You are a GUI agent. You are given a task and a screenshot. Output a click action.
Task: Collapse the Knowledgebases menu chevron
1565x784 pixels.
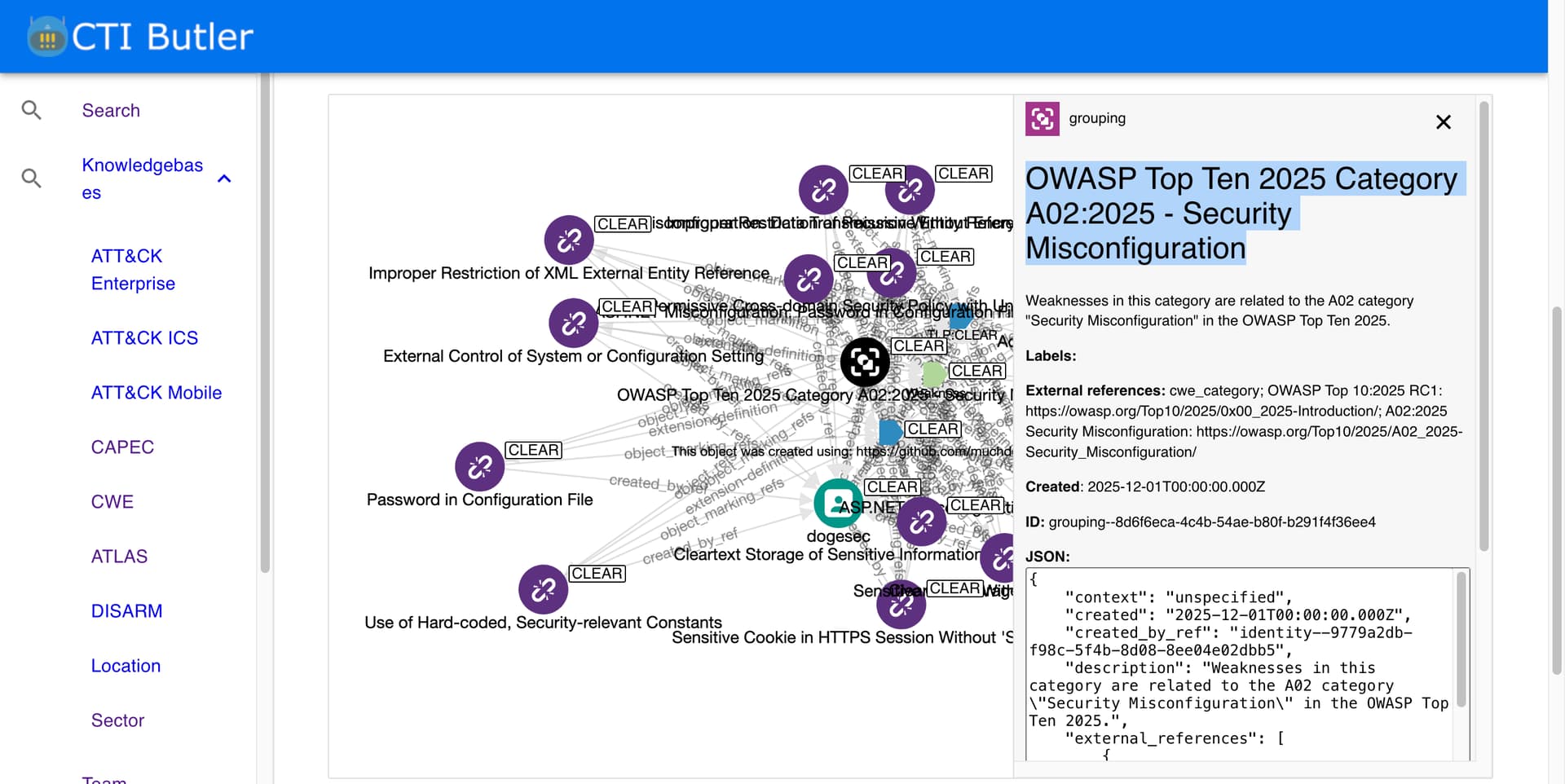[225, 178]
